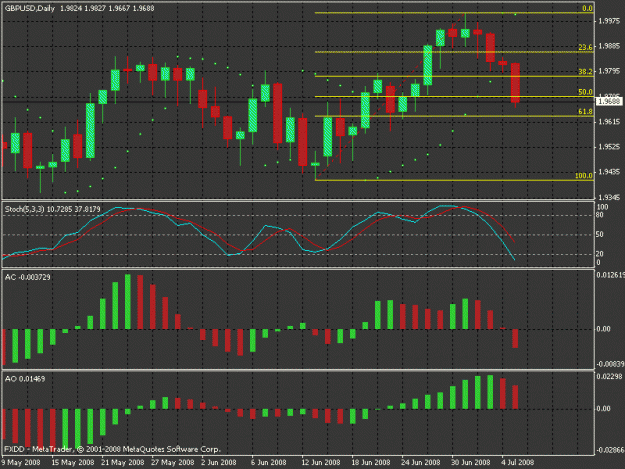This screenshot has height=469, width=625.
Task: Click the Fibonacci 50.0 level label
Action: (x=586, y=92)
